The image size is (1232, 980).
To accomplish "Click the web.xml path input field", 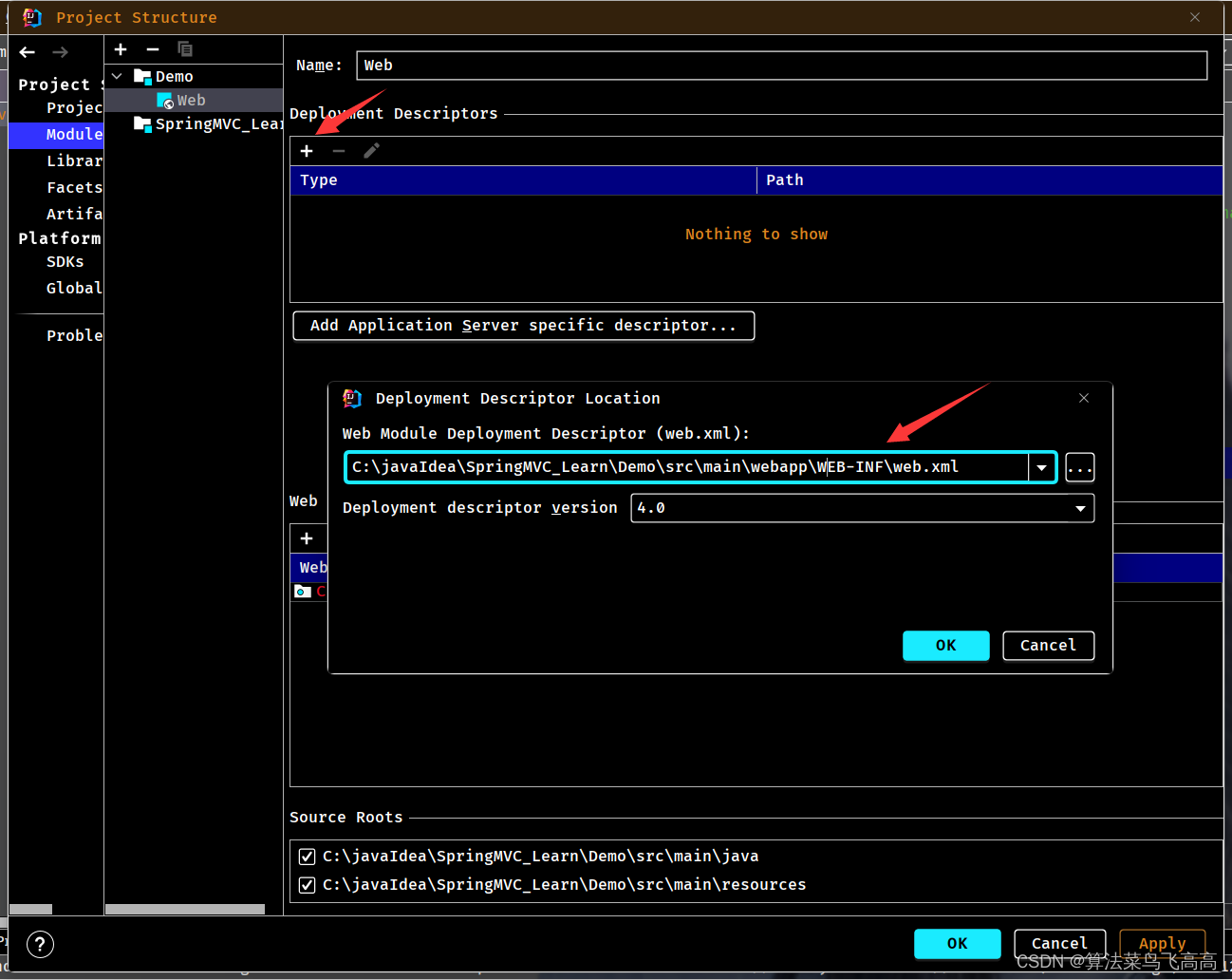I will point(687,467).
